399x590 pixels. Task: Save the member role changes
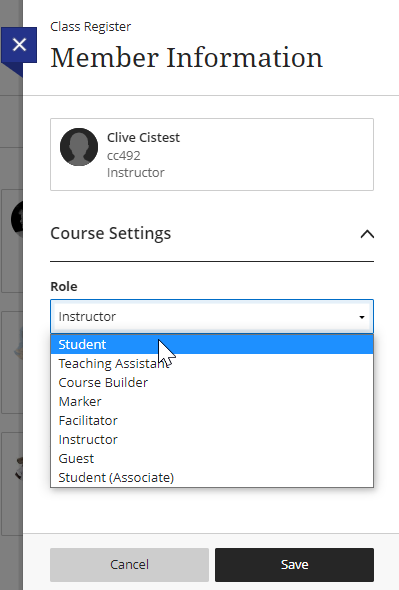tap(294, 565)
